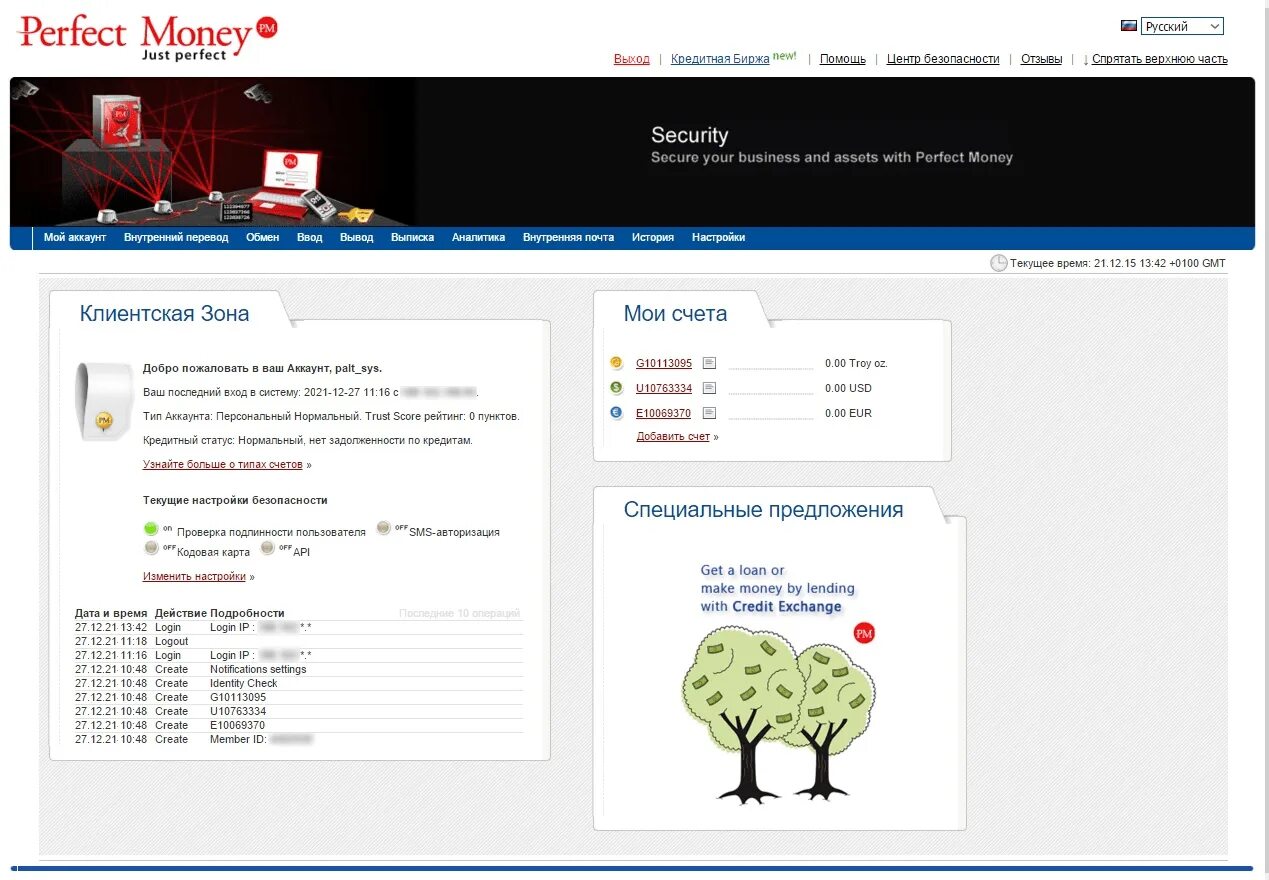The height and width of the screenshot is (880, 1269).
Task: Click G10113095 in the operations log
Action: click(x=238, y=697)
